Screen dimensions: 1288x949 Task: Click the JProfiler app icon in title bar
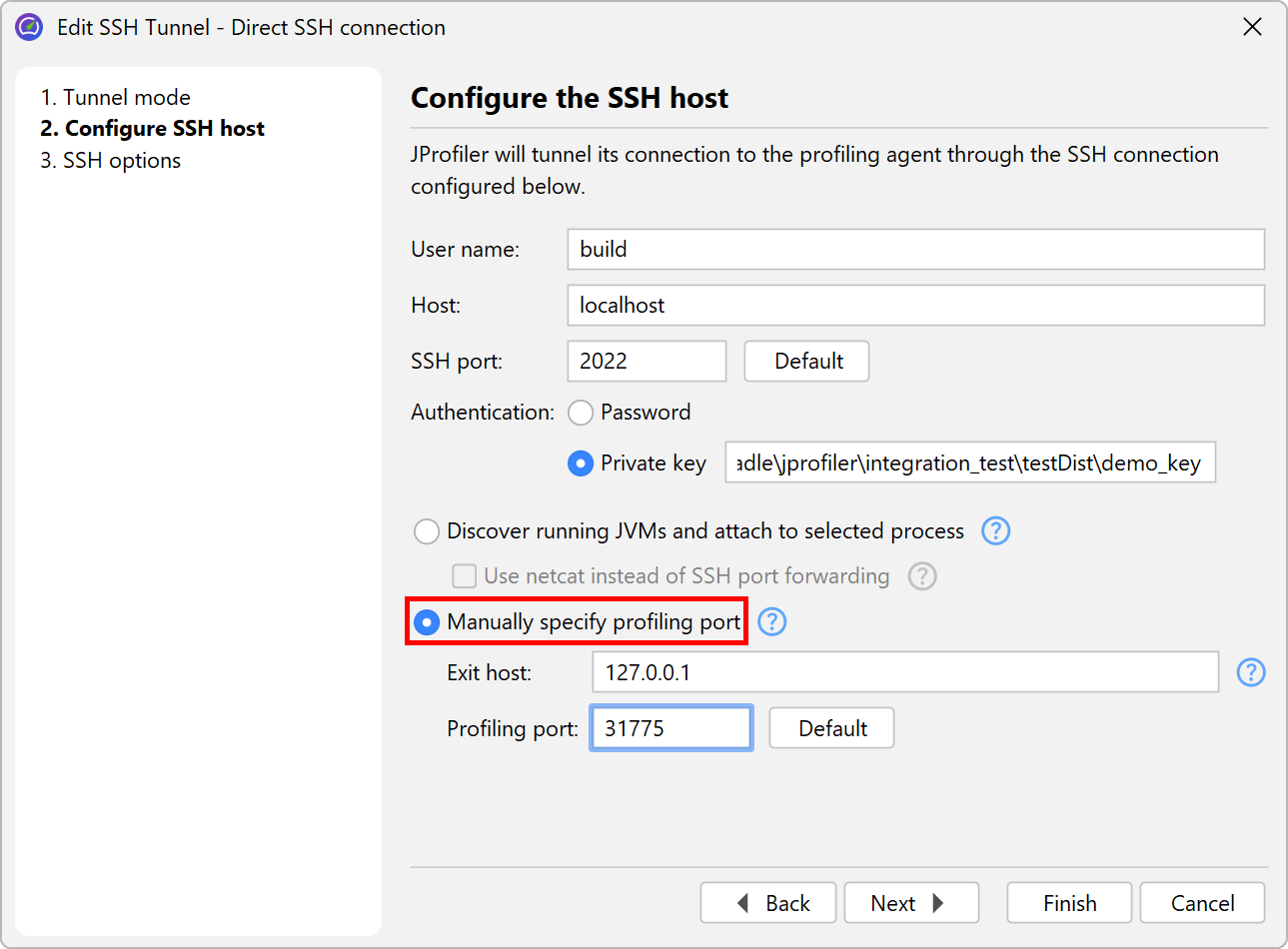[29, 27]
